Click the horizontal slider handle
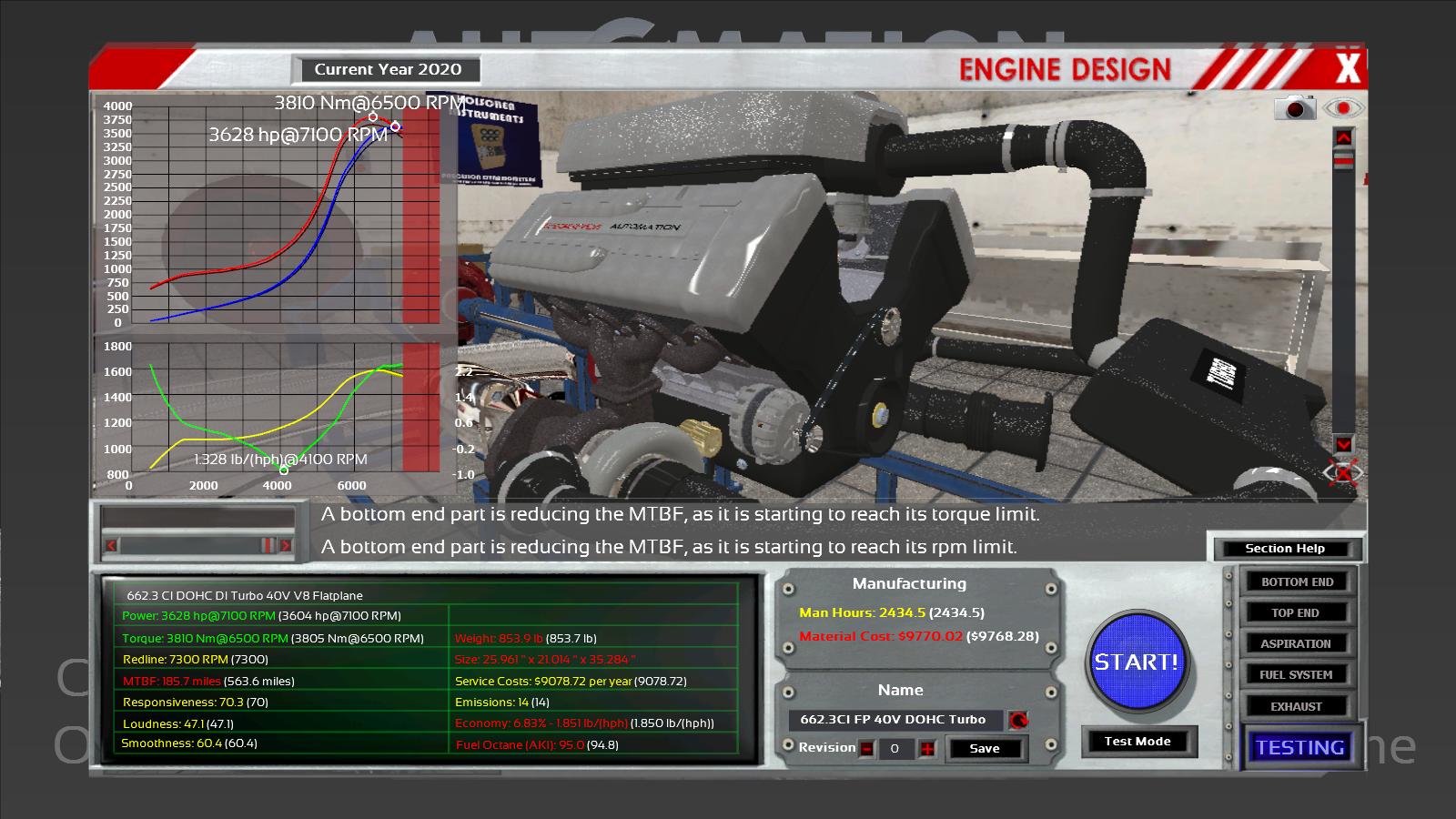The width and height of the screenshot is (1456, 819). [268, 545]
